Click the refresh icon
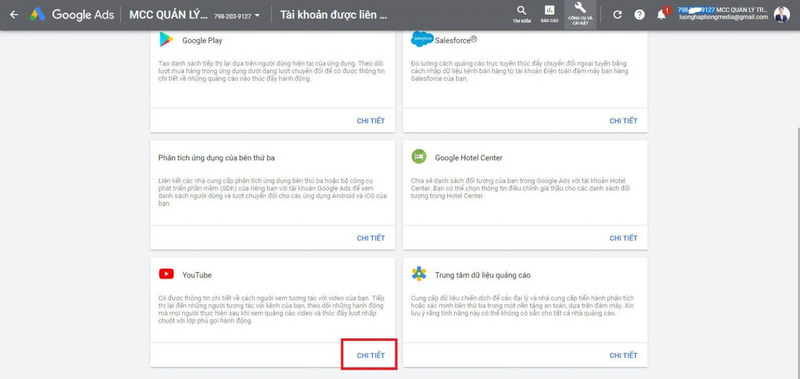The width and height of the screenshot is (800, 379). 617,15
